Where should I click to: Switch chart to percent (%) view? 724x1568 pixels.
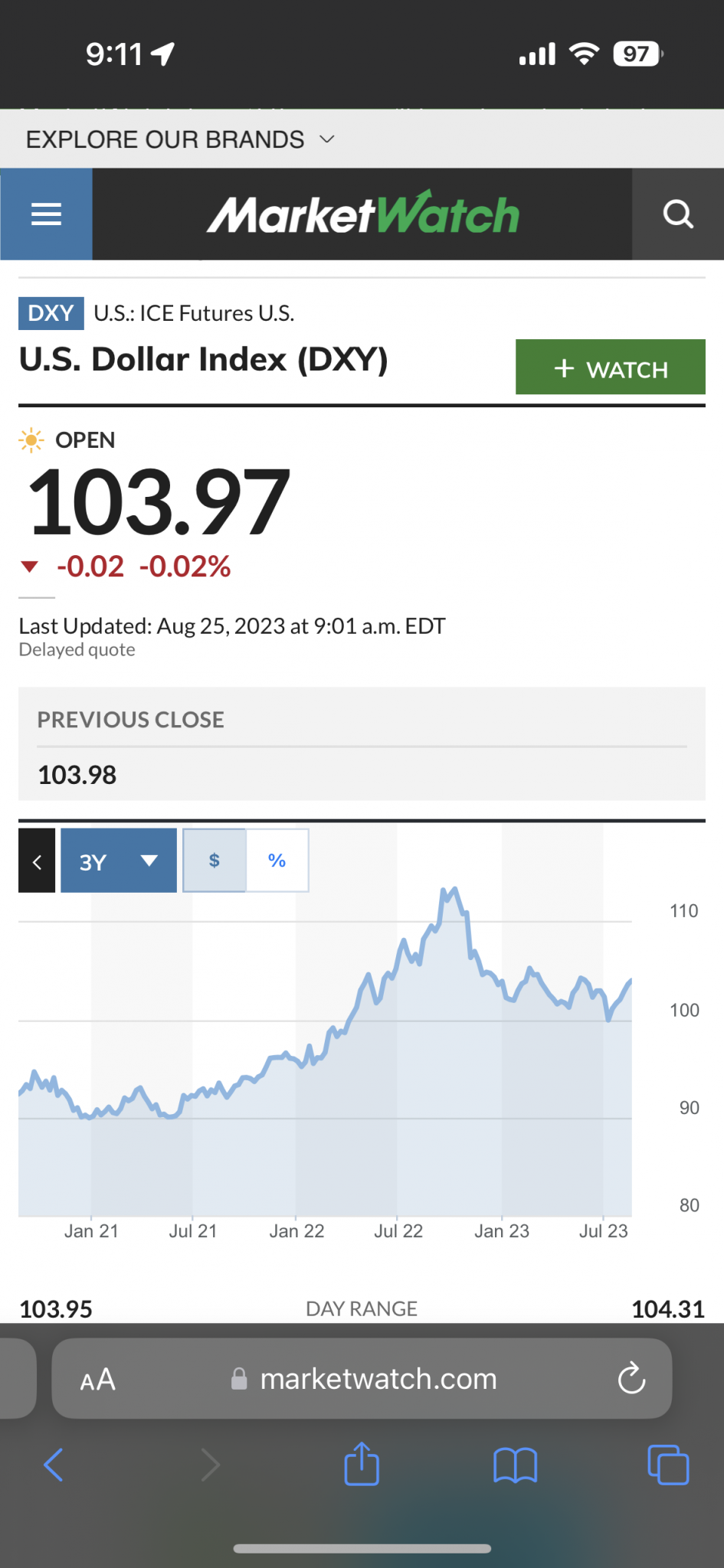(277, 861)
